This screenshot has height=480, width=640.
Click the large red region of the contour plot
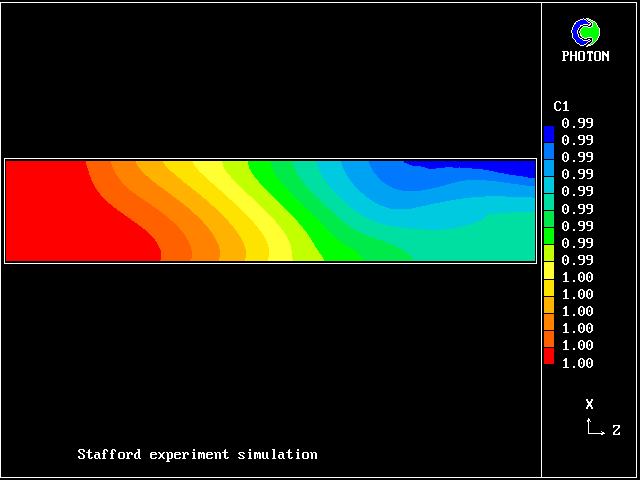point(60,210)
